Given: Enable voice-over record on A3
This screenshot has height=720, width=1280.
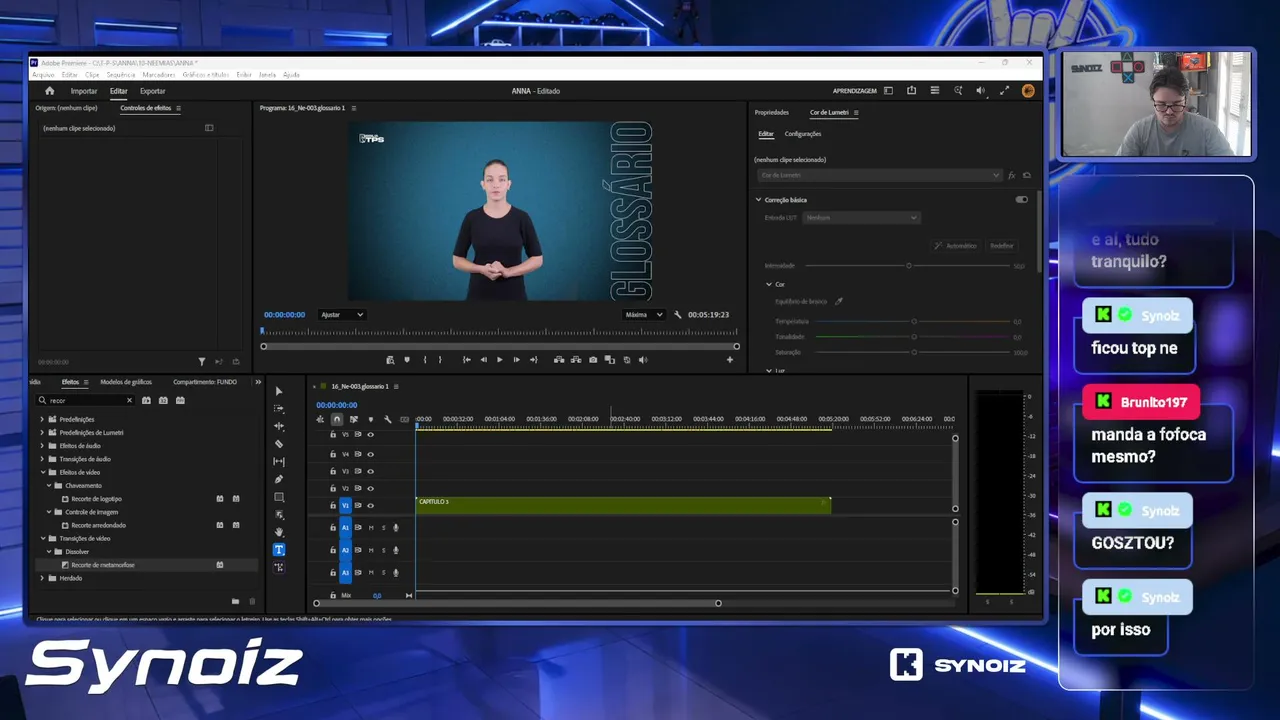Looking at the screenshot, I should (x=396, y=573).
